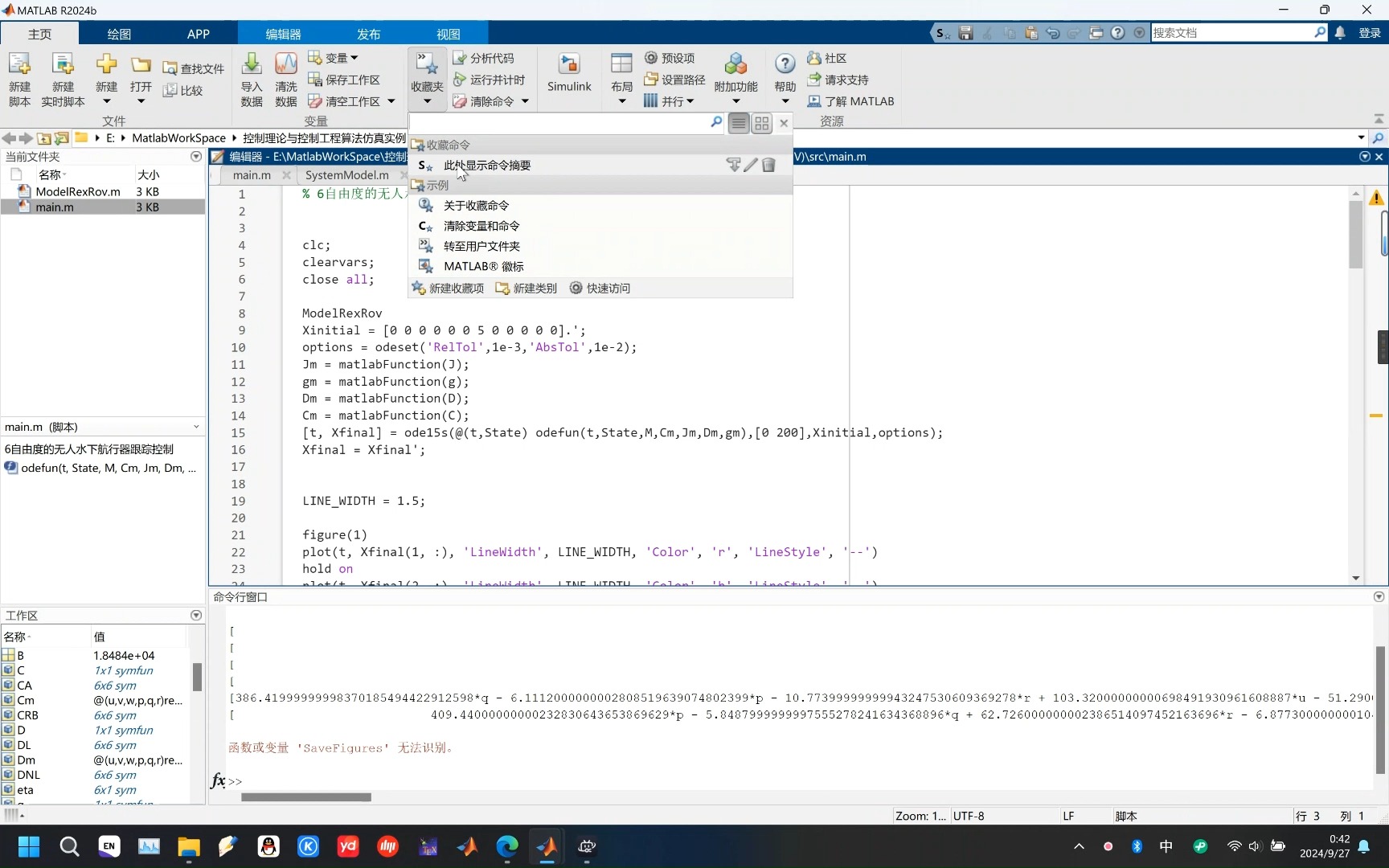Viewport: 1389px width, 868px height.
Task: Switch to the APP ribbon tab
Action: pyautogui.click(x=198, y=34)
